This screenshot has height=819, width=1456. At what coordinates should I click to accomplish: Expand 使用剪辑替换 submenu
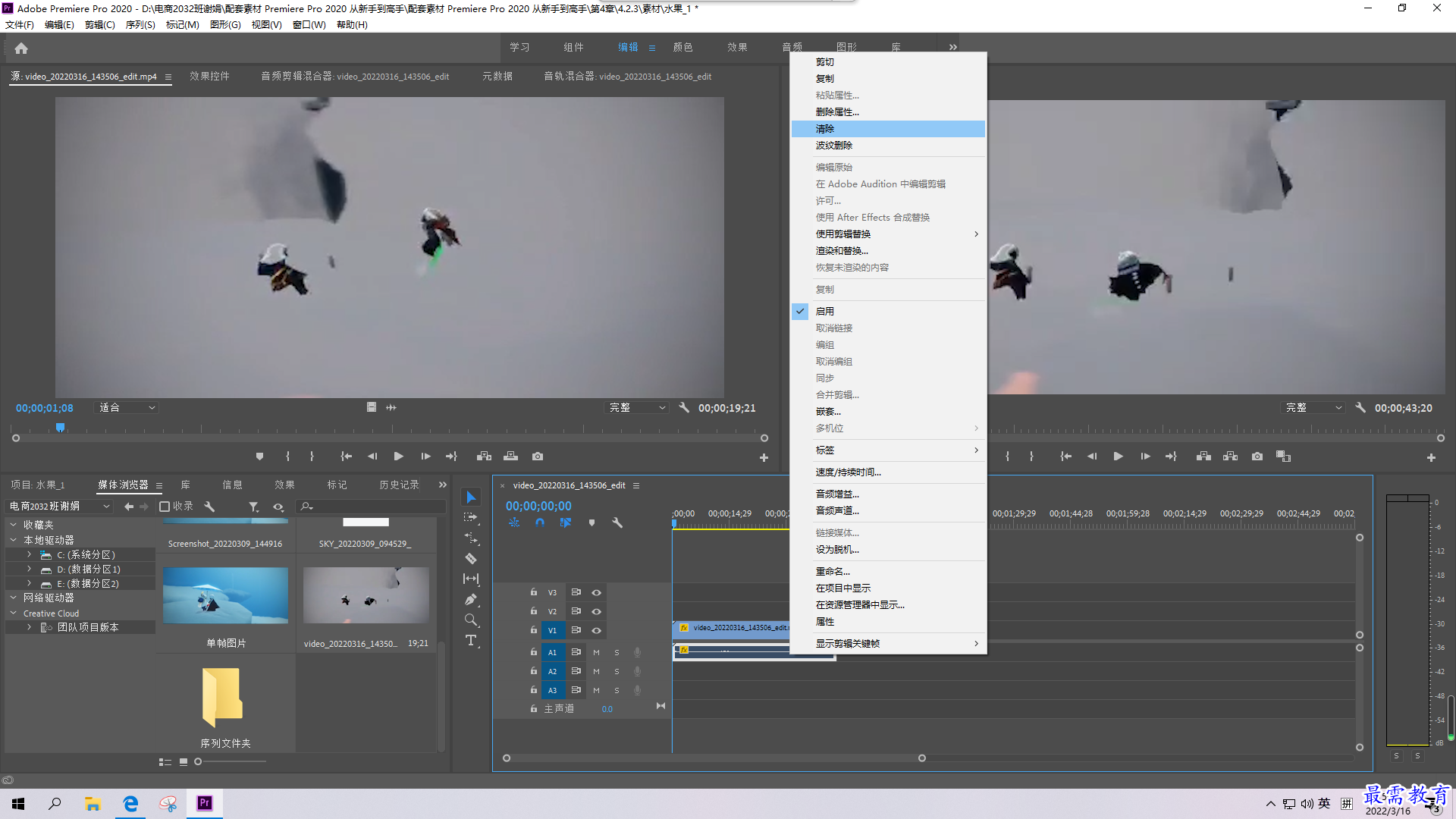888,234
